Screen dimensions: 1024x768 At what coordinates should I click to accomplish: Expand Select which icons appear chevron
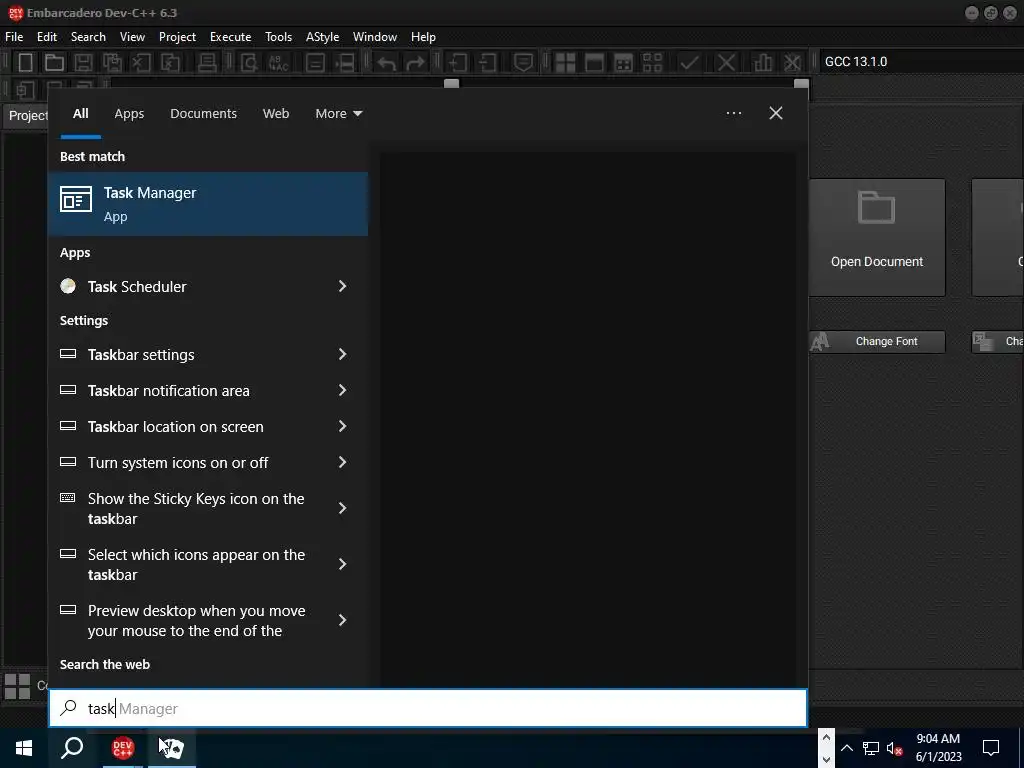pos(342,564)
